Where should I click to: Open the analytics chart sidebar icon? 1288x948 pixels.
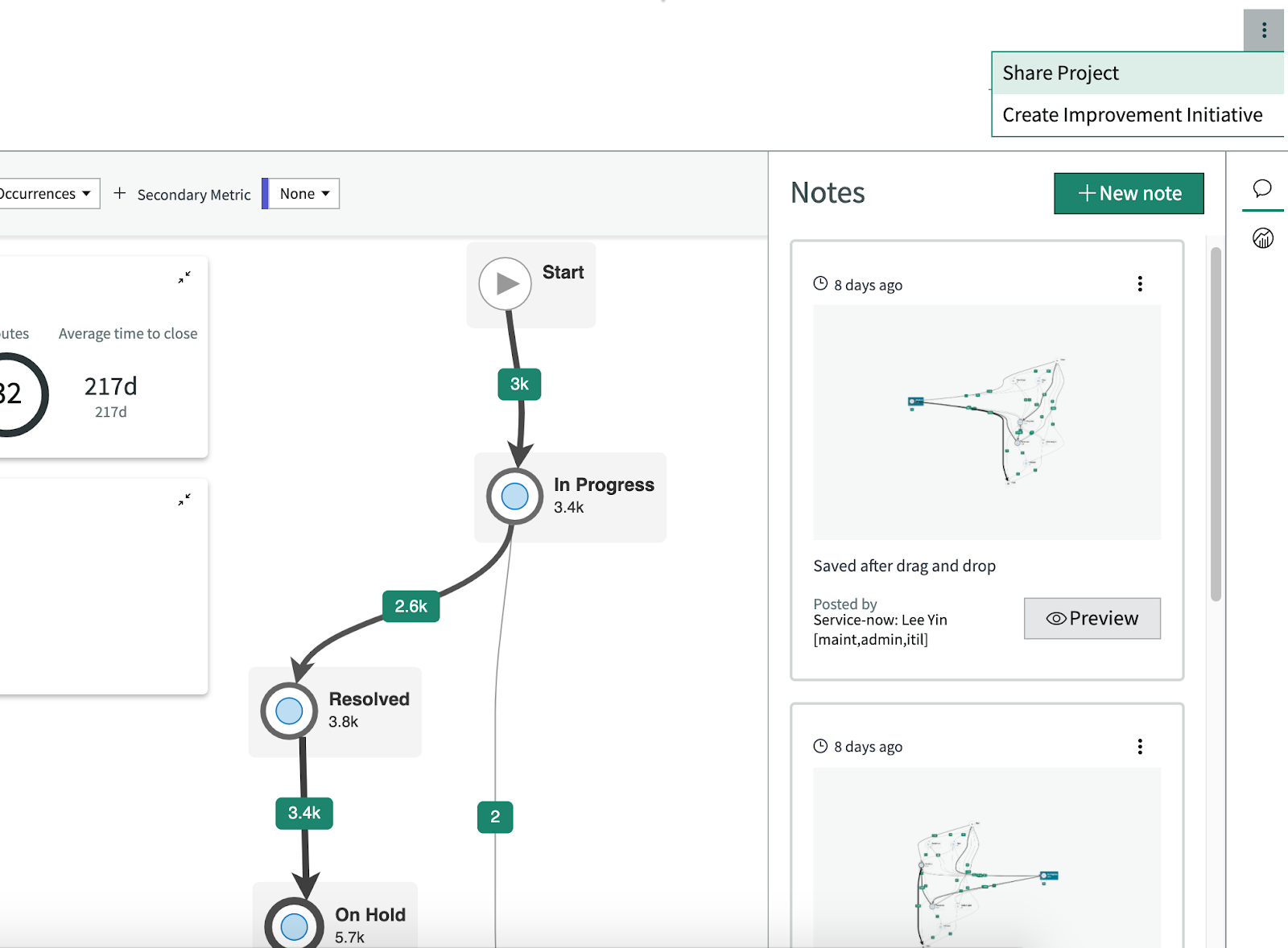point(1262,237)
